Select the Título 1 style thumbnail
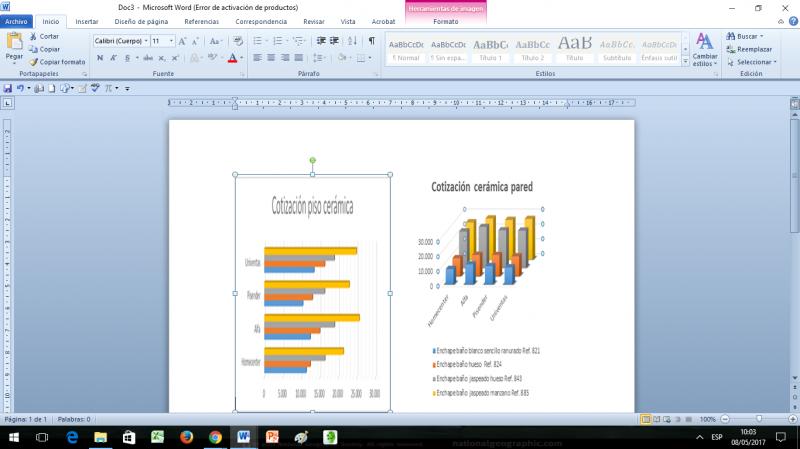 (490, 48)
